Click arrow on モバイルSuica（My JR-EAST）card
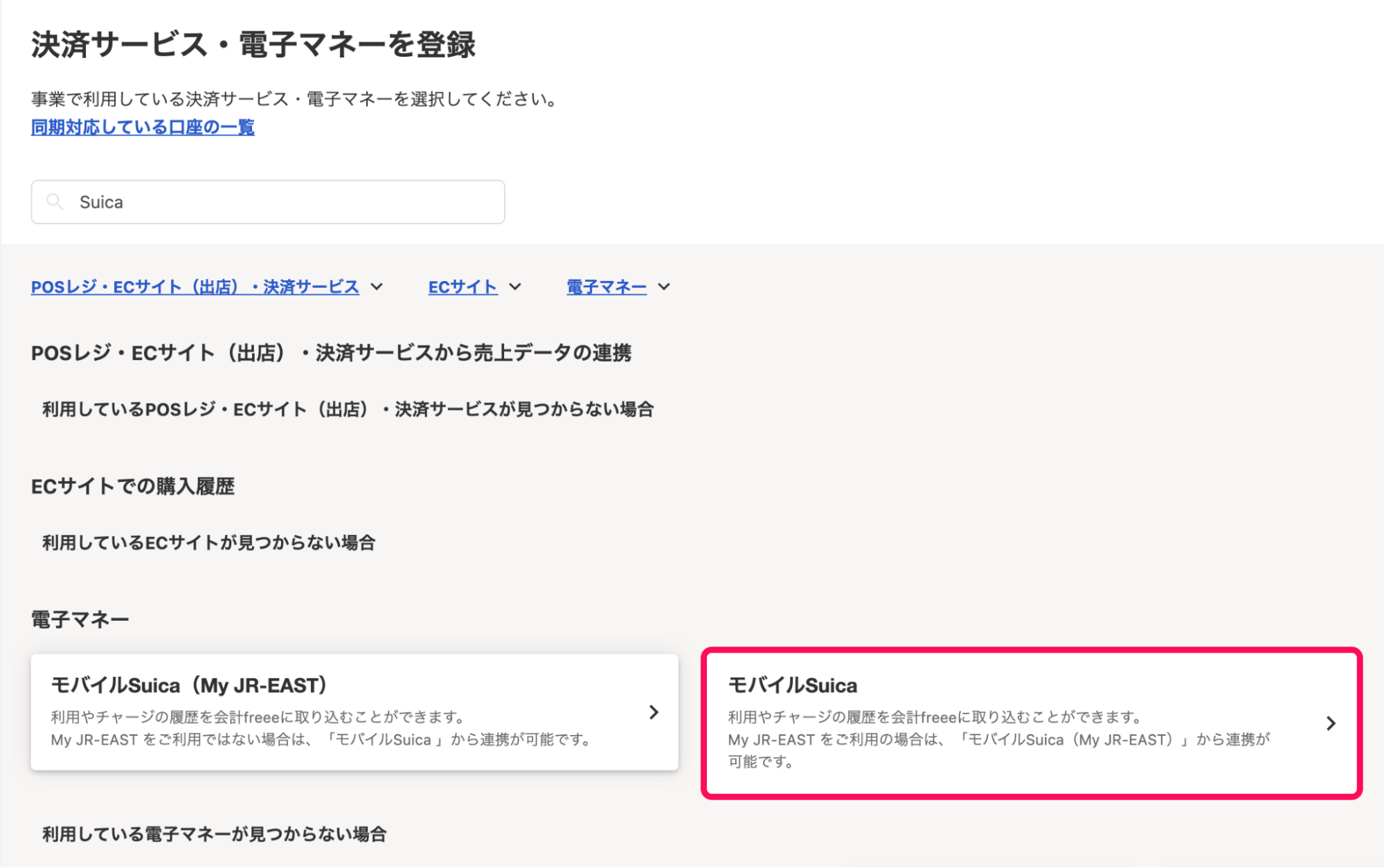 coord(654,712)
